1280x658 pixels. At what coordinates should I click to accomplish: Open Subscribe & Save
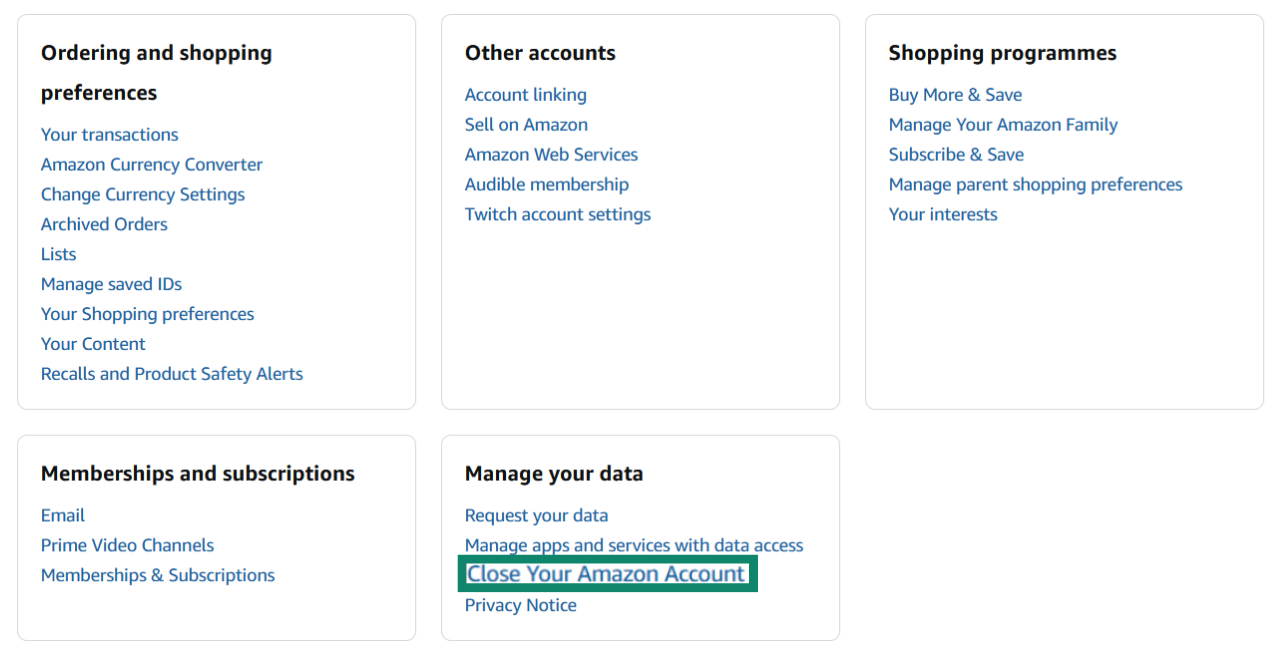(x=956, y=154)
